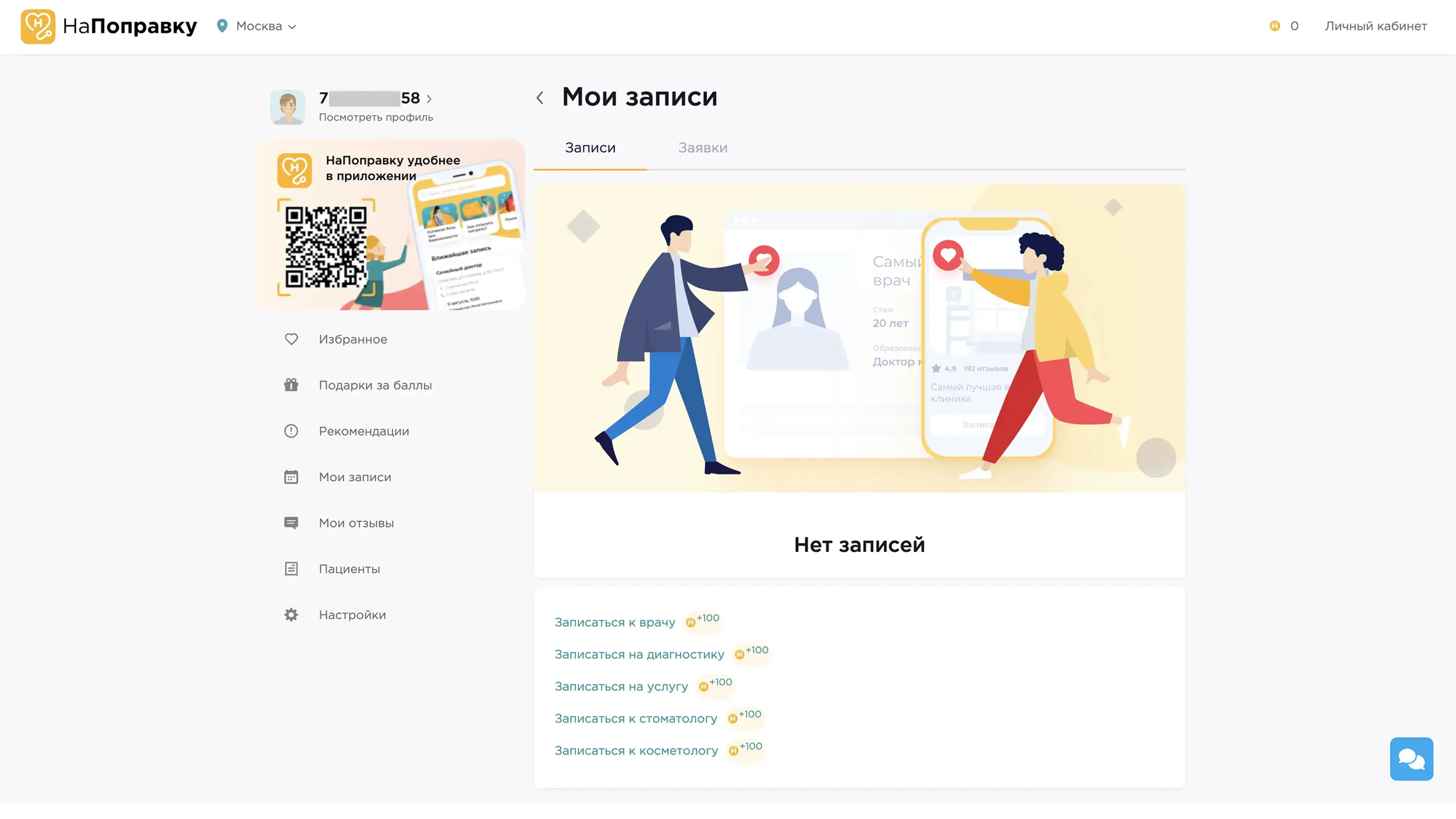The width and height of the screenshot is (1456, 819).
Task: Click the calendar icon beside Мои записи
Action: click(291, 477)
